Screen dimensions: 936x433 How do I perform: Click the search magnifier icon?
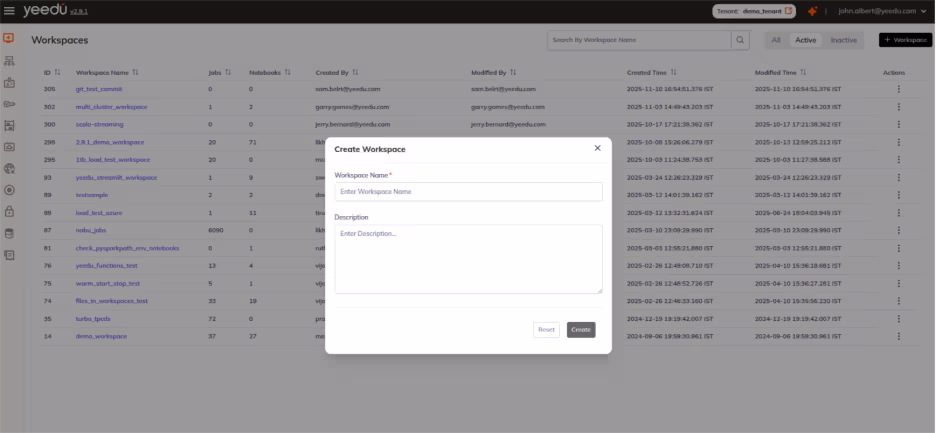click(740, 40)
